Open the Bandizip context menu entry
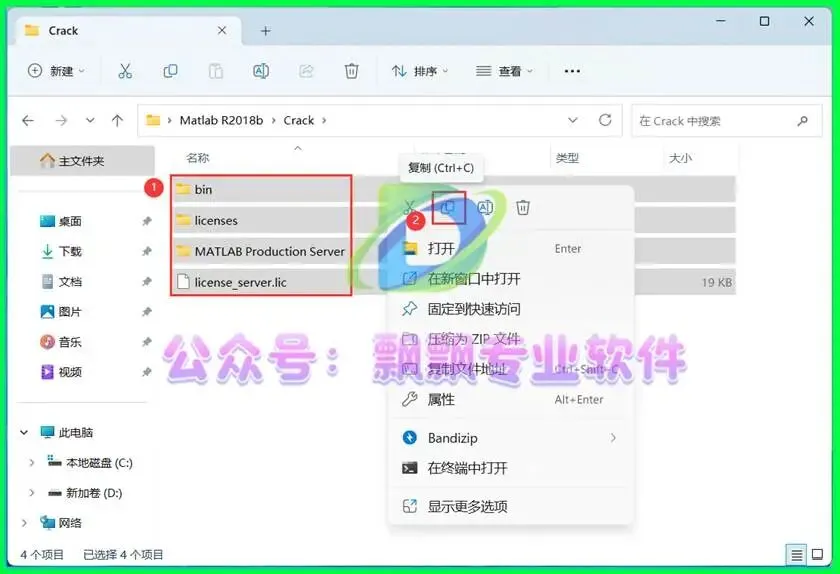Screen dimensions: 840x574 coord(511,438)
